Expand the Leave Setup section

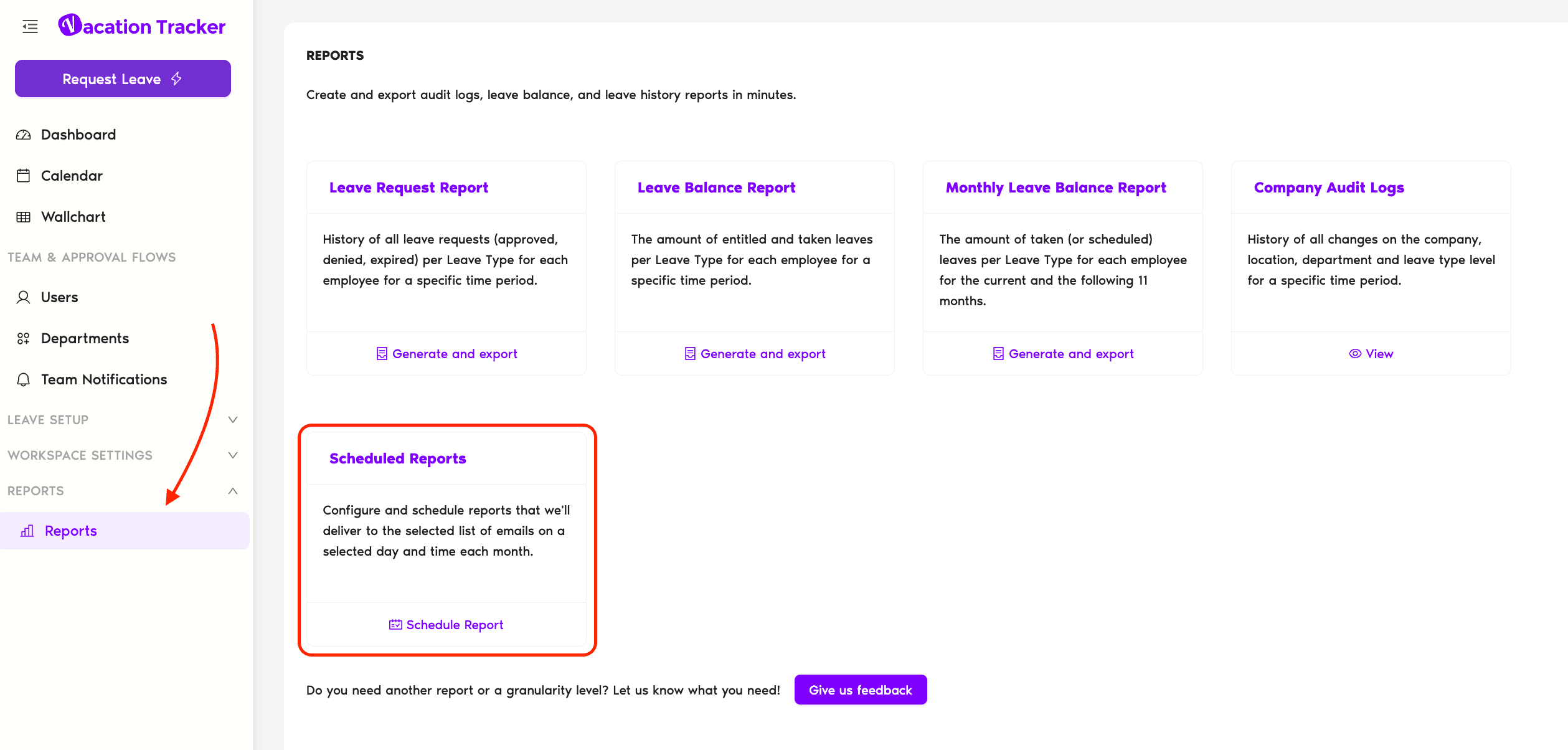(232, 420)
